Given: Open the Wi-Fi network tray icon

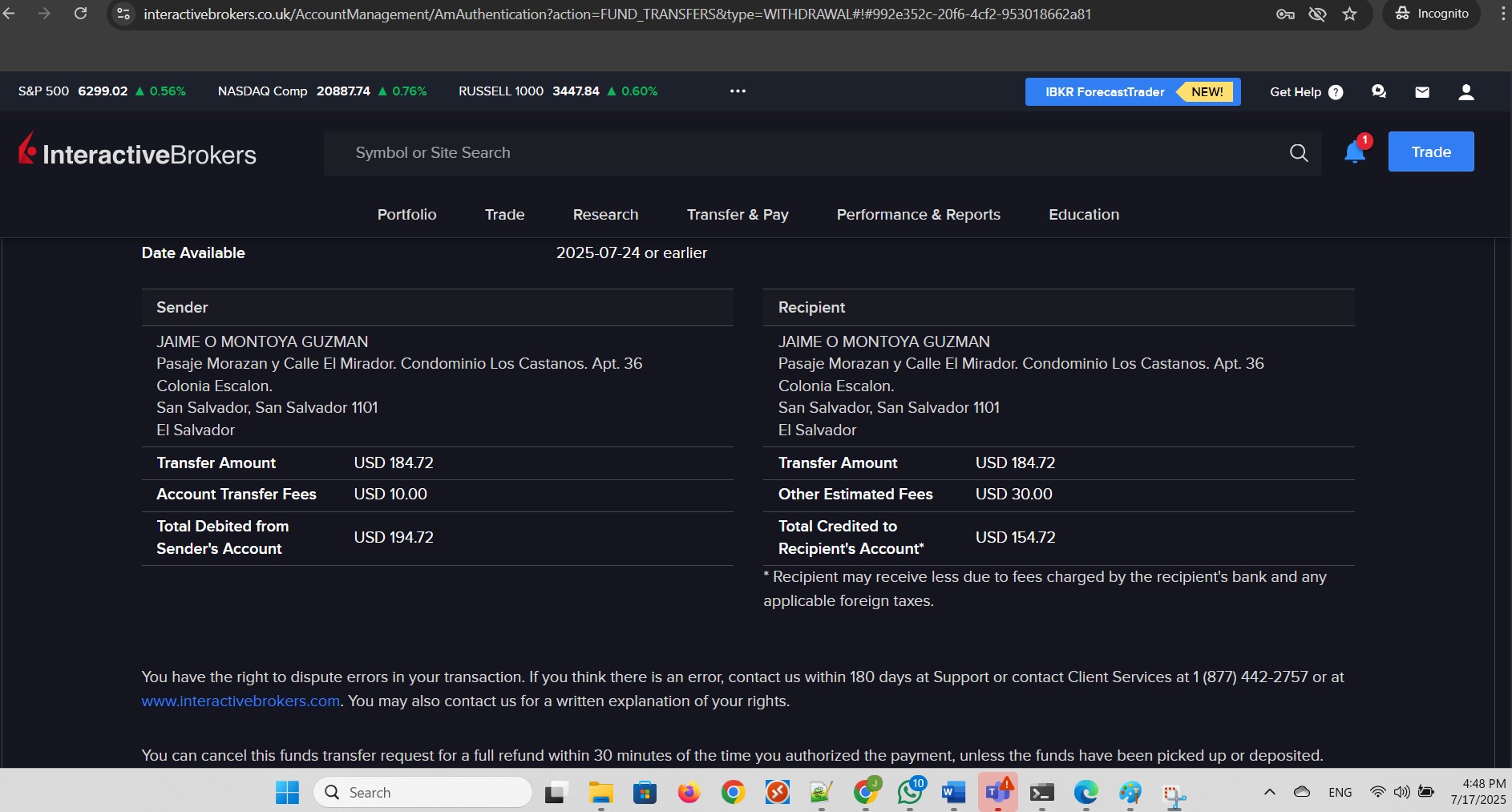Looking at the screenshot, I should [x=1377, y=792].
